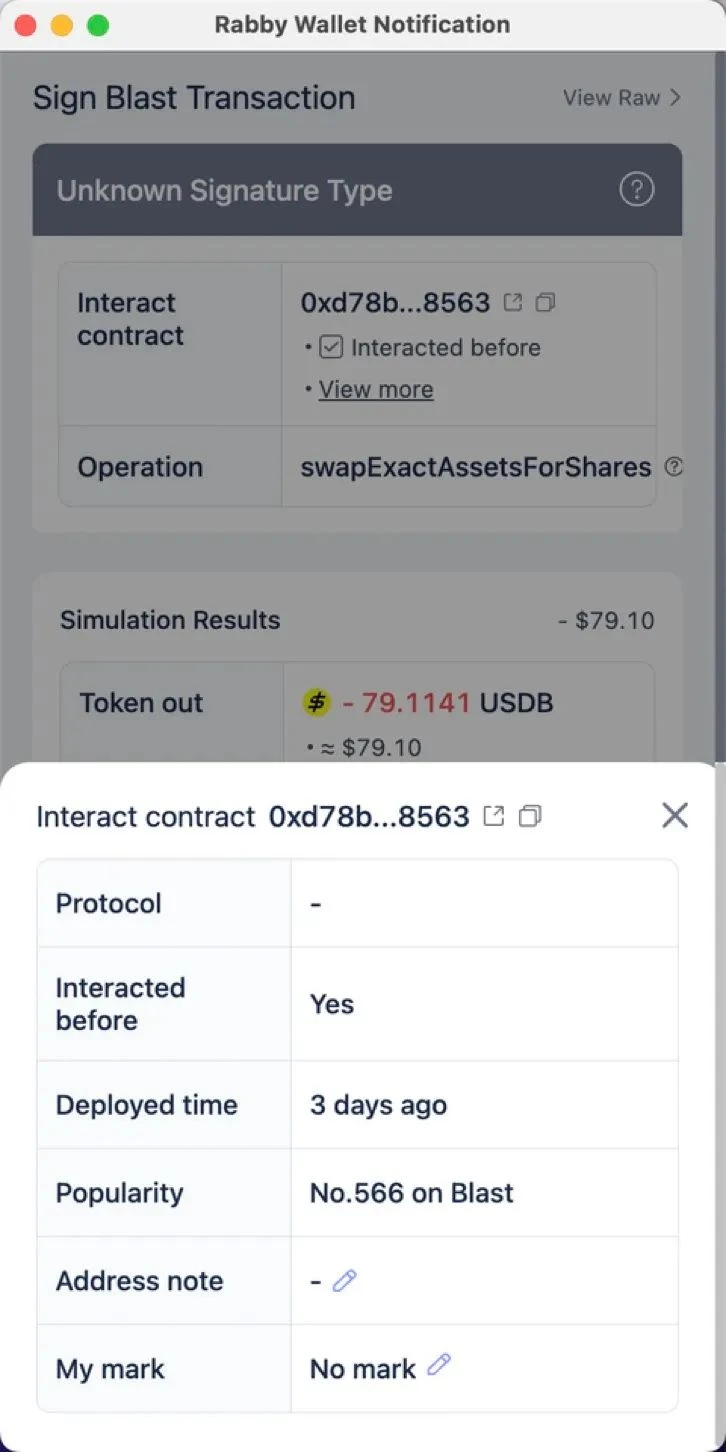Click copy address icon in popup header
The width and height of the screenshot is (726, 1452).
pyautogui.click(x=530, y=816)
